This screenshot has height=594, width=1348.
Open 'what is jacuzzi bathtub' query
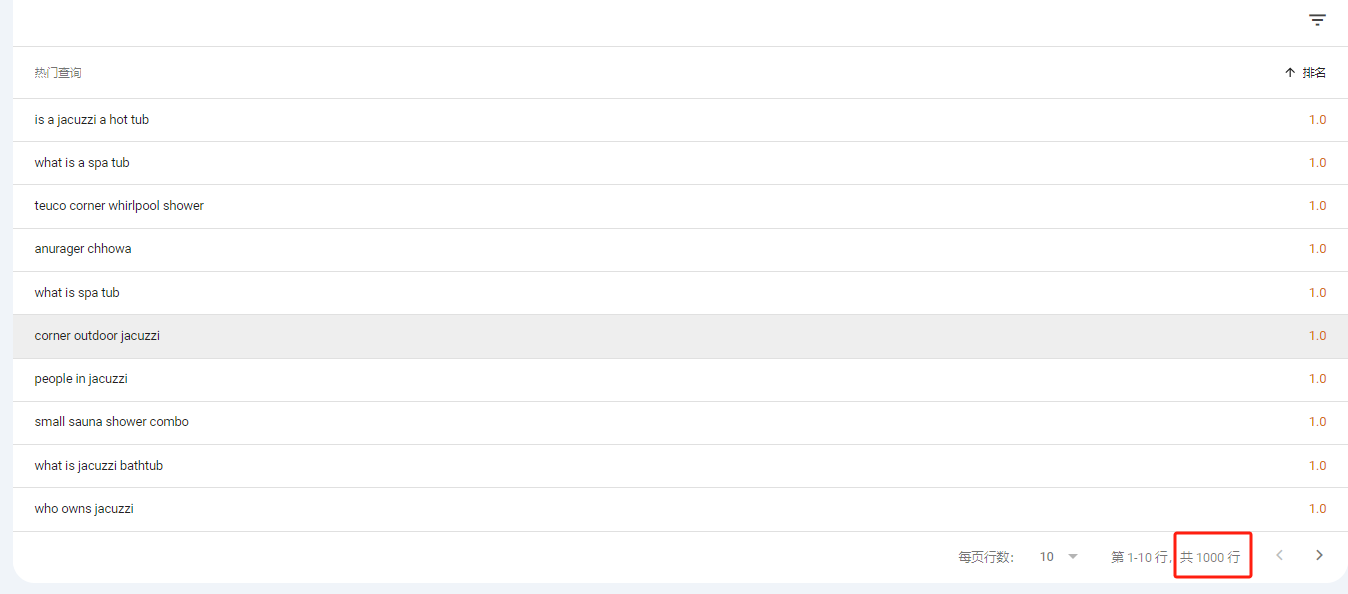(680, 466)
